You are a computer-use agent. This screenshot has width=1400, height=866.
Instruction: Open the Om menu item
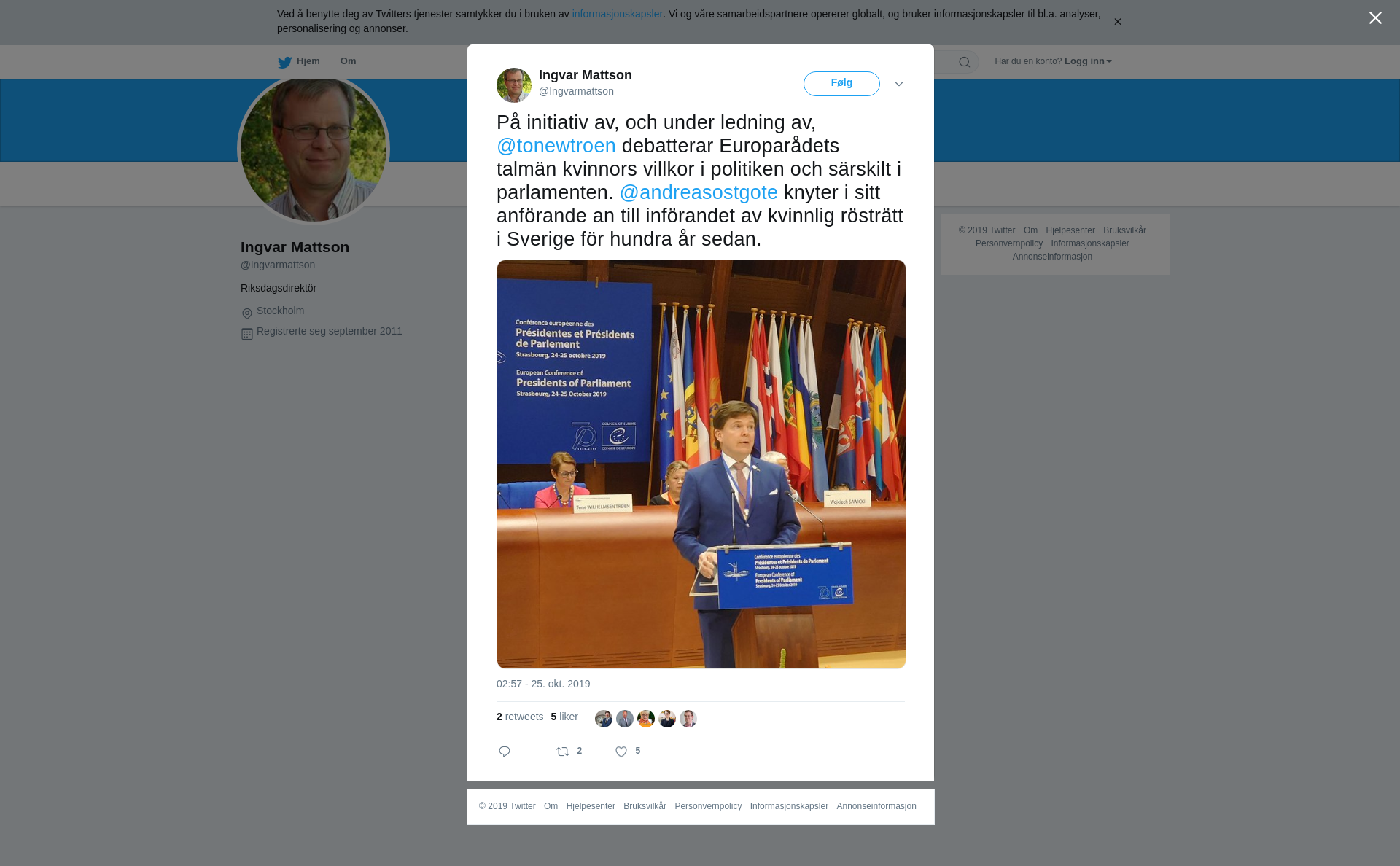click(348, 61)
